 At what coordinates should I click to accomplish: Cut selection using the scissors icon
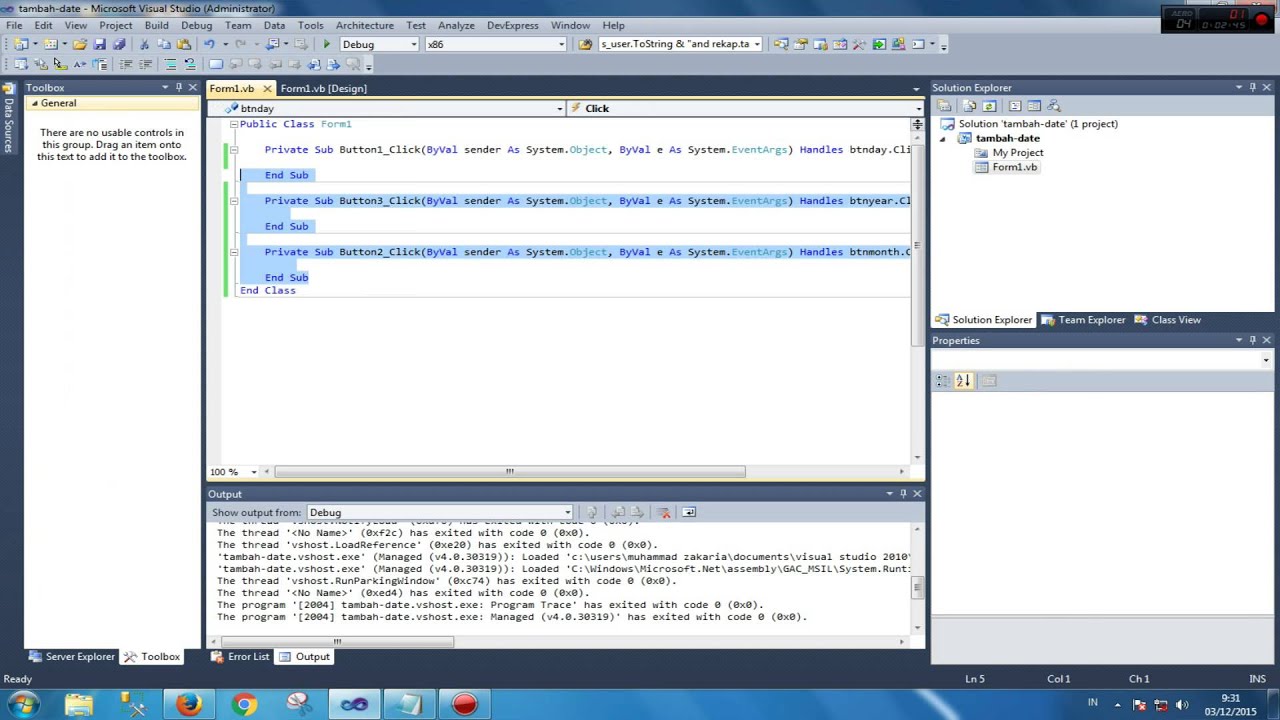tap(144, 44)
